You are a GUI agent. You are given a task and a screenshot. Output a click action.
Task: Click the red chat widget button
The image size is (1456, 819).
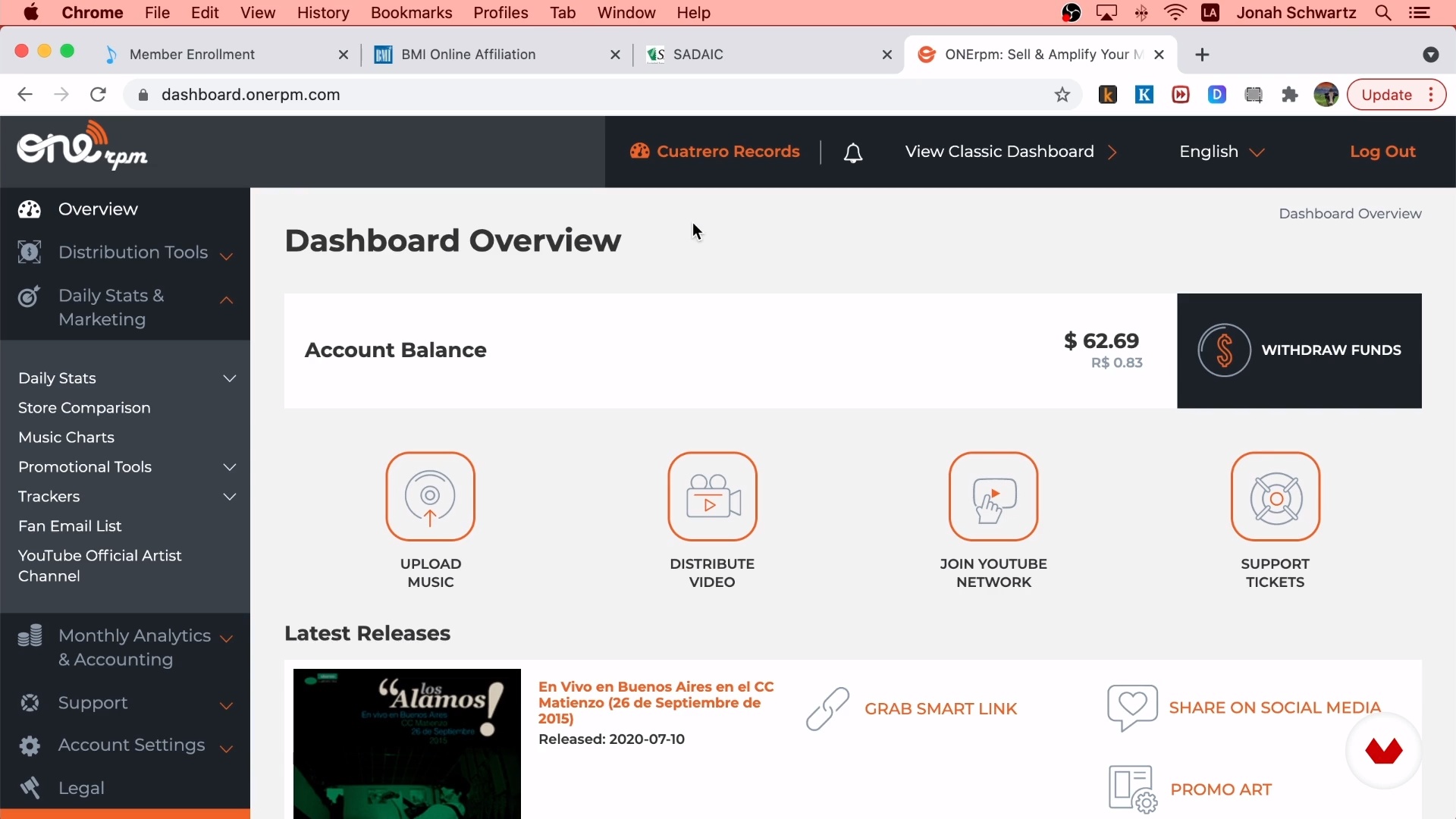[1384, 752]
